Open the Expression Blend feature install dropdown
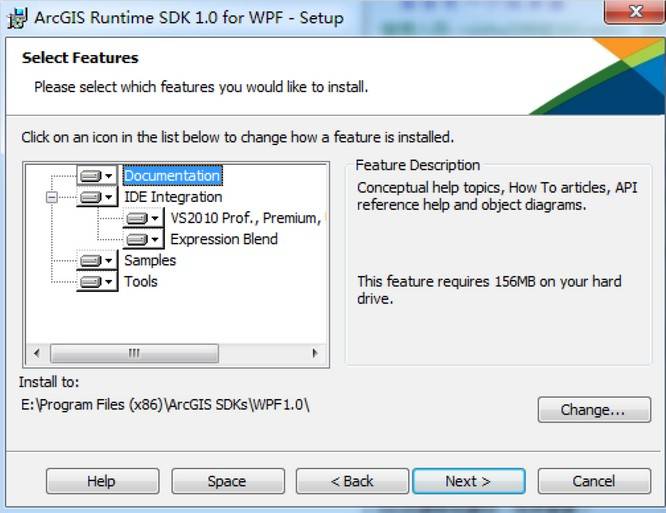 (x=143, y=239)
